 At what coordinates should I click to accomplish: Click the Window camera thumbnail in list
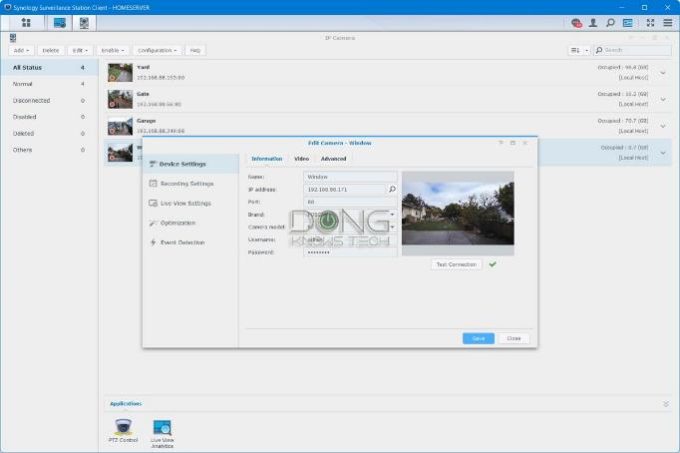click(x=120, y=153)
